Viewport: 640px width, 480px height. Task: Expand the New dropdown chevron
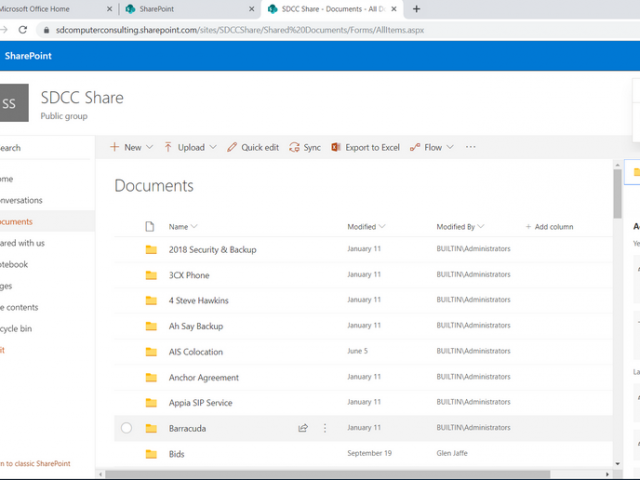149,147
